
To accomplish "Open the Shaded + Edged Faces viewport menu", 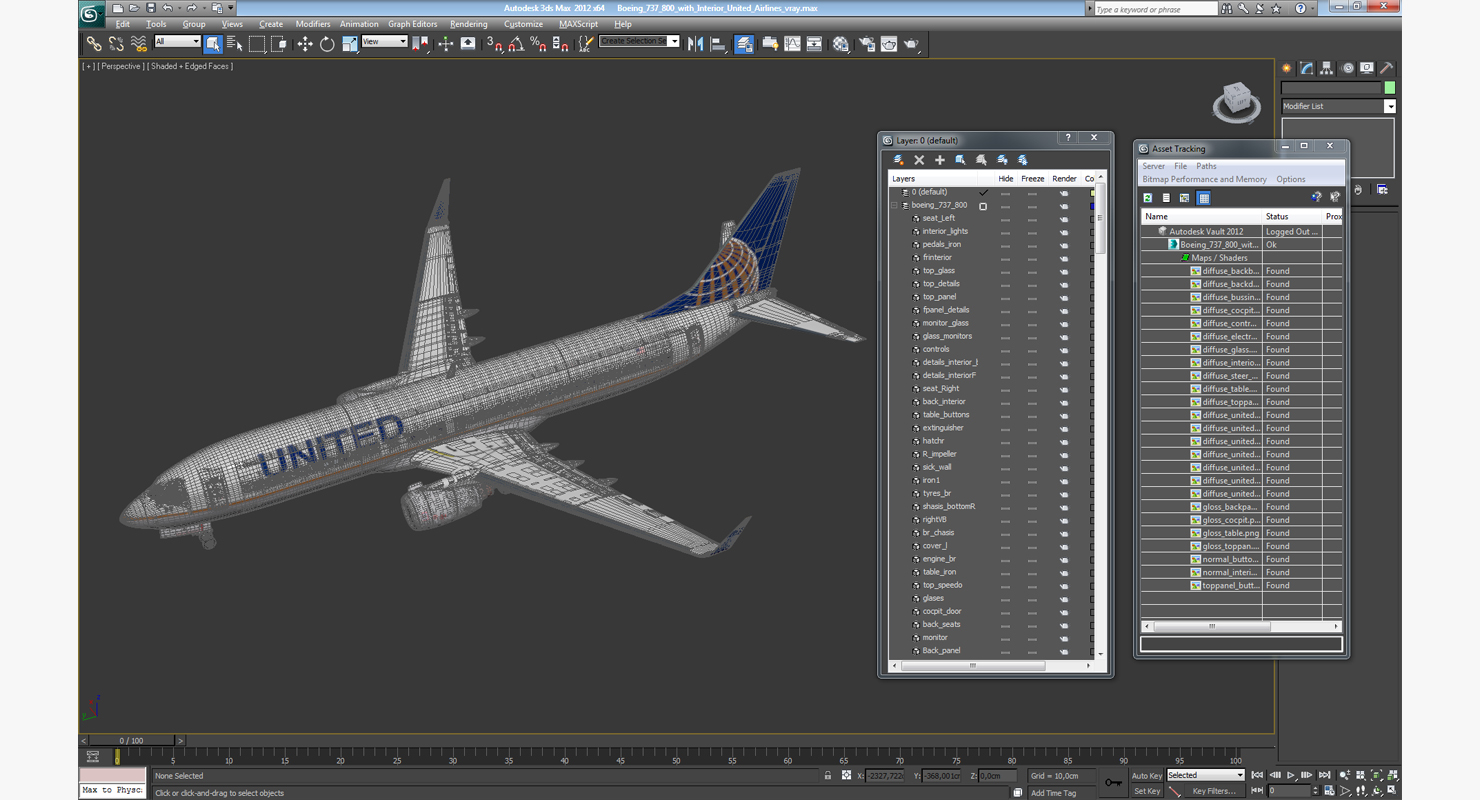I will (190, 66).
